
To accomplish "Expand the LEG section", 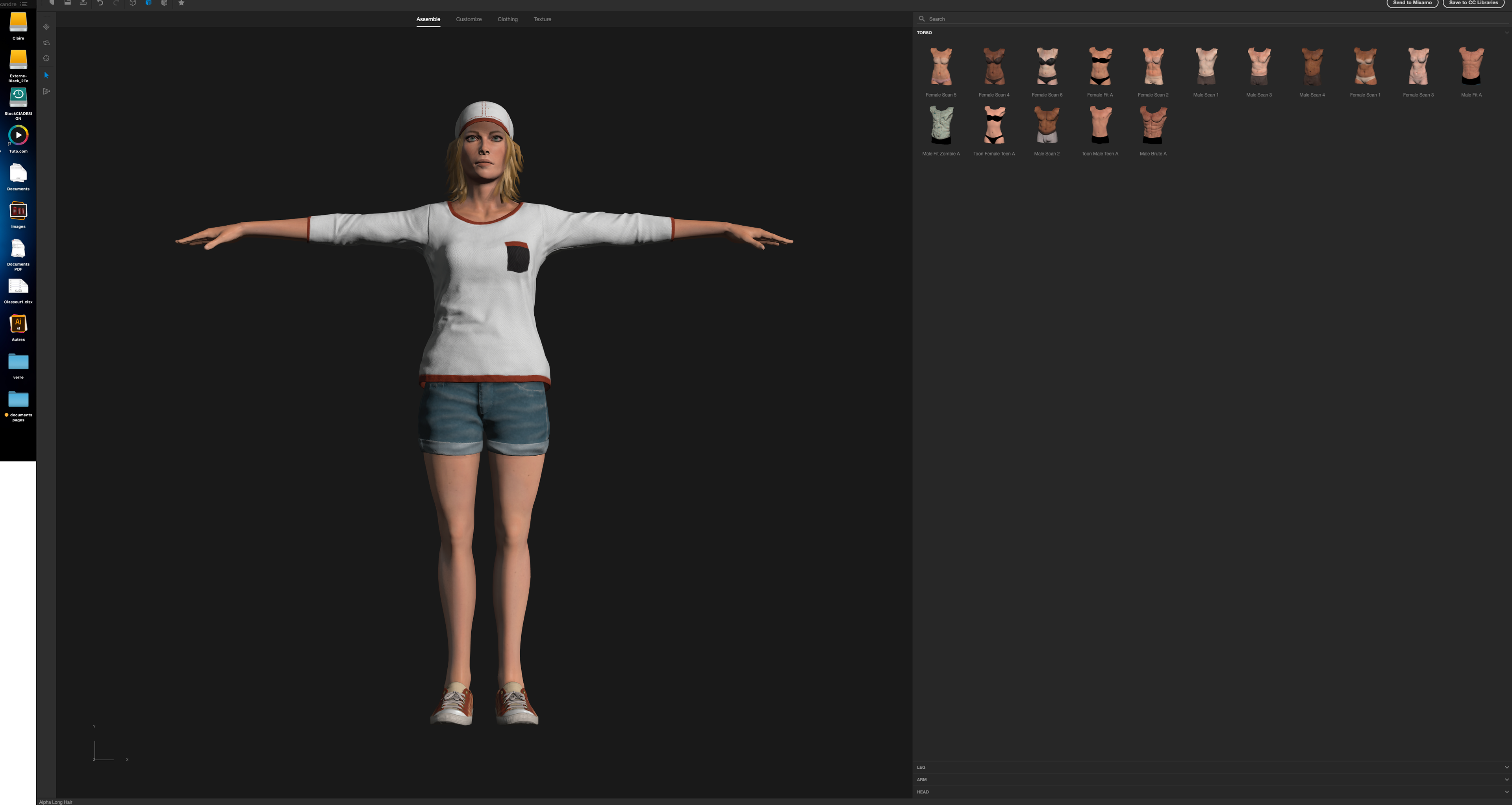I will click(x=1213, y=768).
